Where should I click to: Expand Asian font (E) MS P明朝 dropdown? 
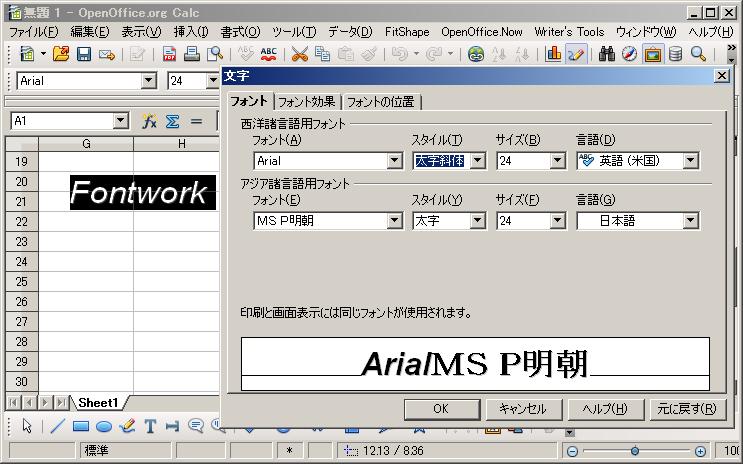[394, 220]
